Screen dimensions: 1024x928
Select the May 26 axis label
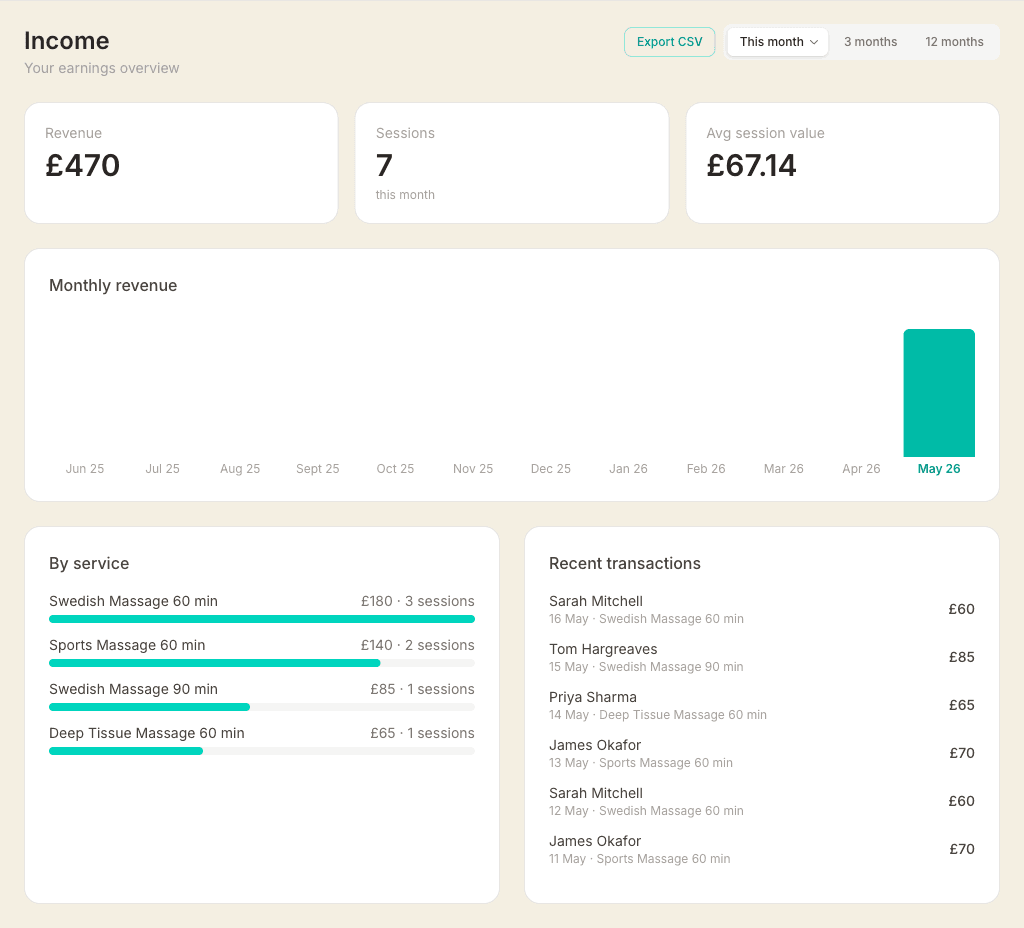pyautogui.click(x=938, y=468)
